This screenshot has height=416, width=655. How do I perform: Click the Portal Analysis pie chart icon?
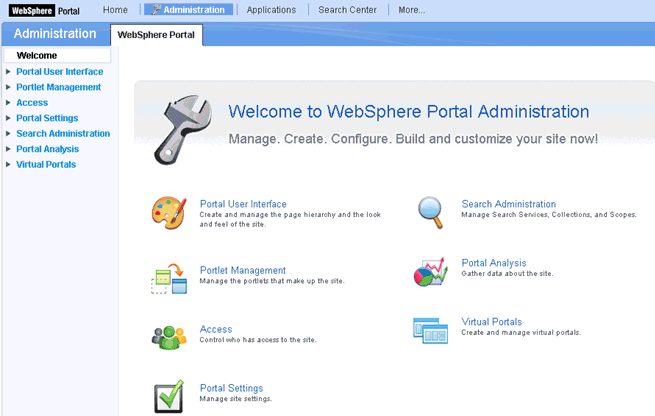430,272
